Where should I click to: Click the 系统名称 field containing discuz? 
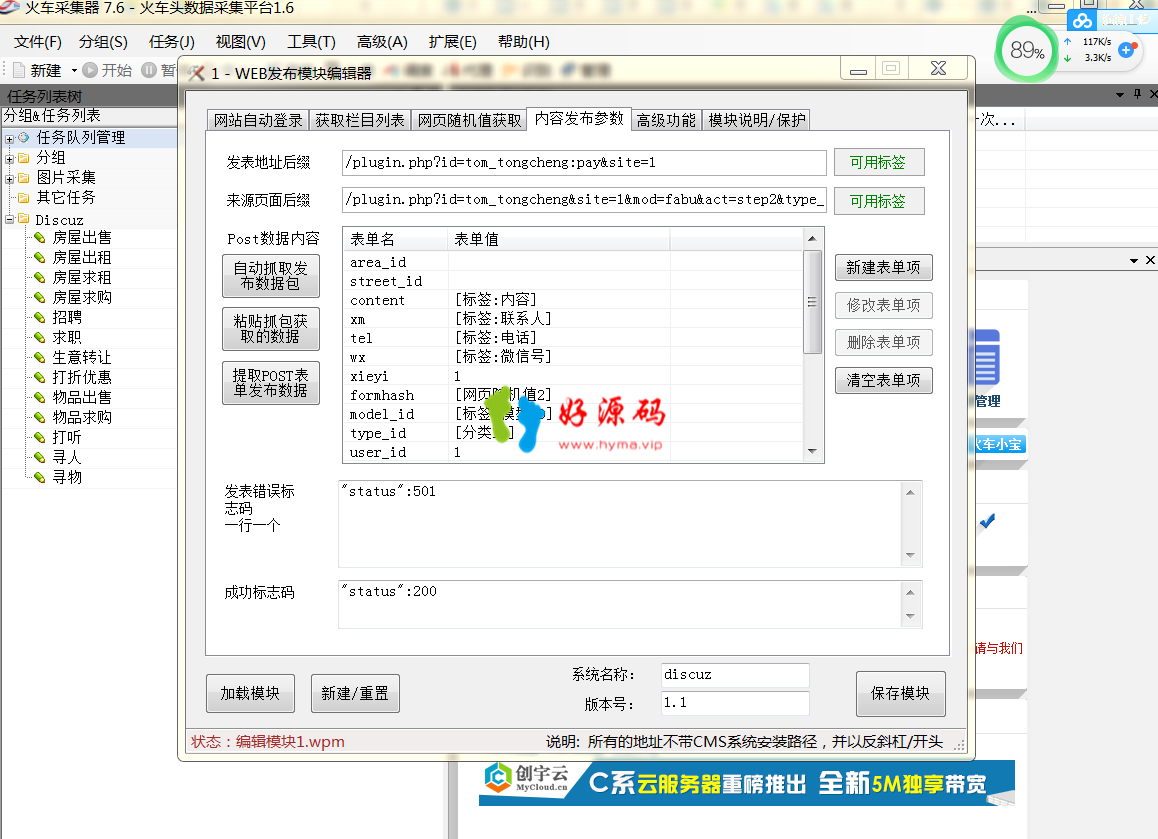tap(735, 675)
